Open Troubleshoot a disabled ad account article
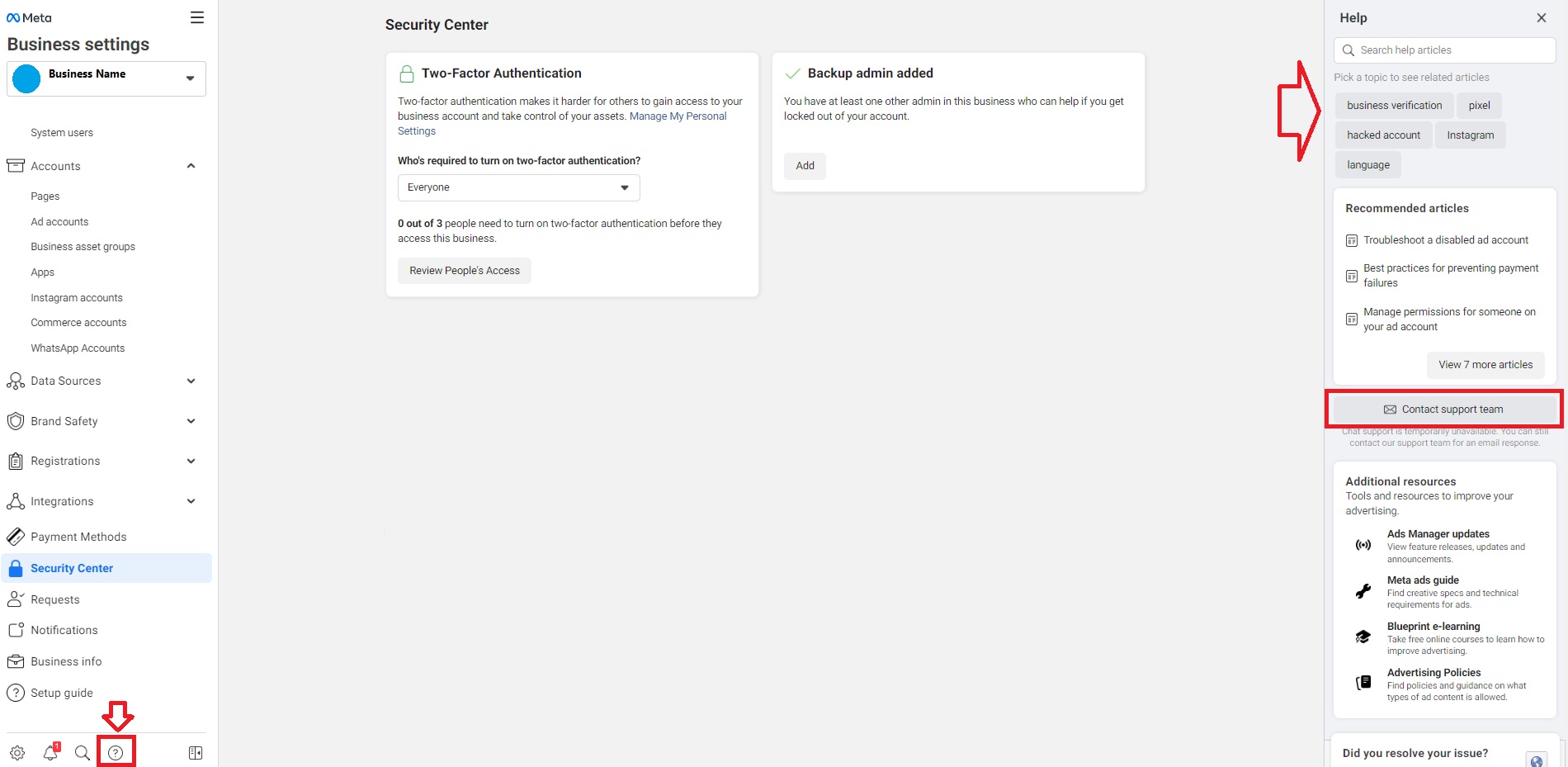This screenshot has height=767, width=1568. (1445, 240)
